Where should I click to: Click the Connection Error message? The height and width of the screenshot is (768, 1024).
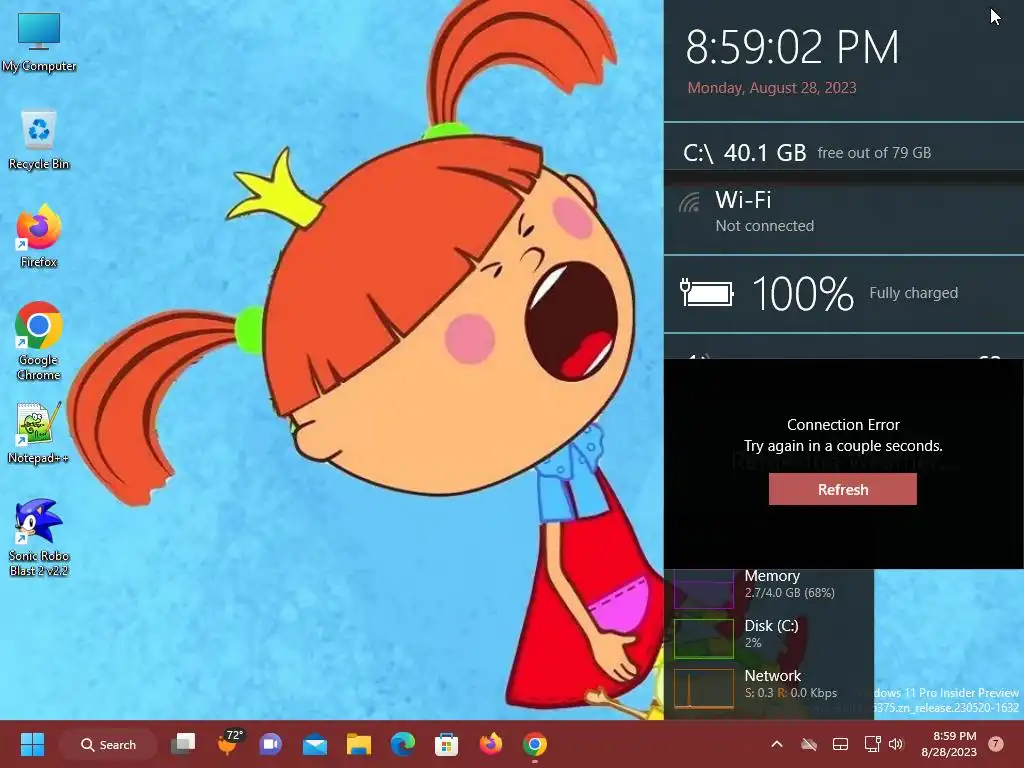point(843,435)
